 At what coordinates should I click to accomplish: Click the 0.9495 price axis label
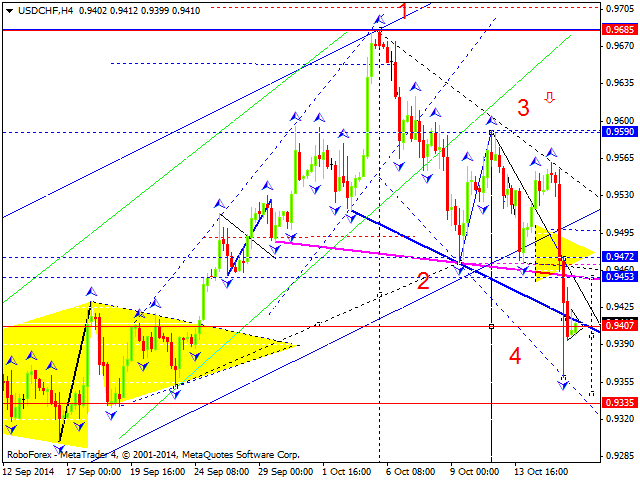tap(620, 232)
